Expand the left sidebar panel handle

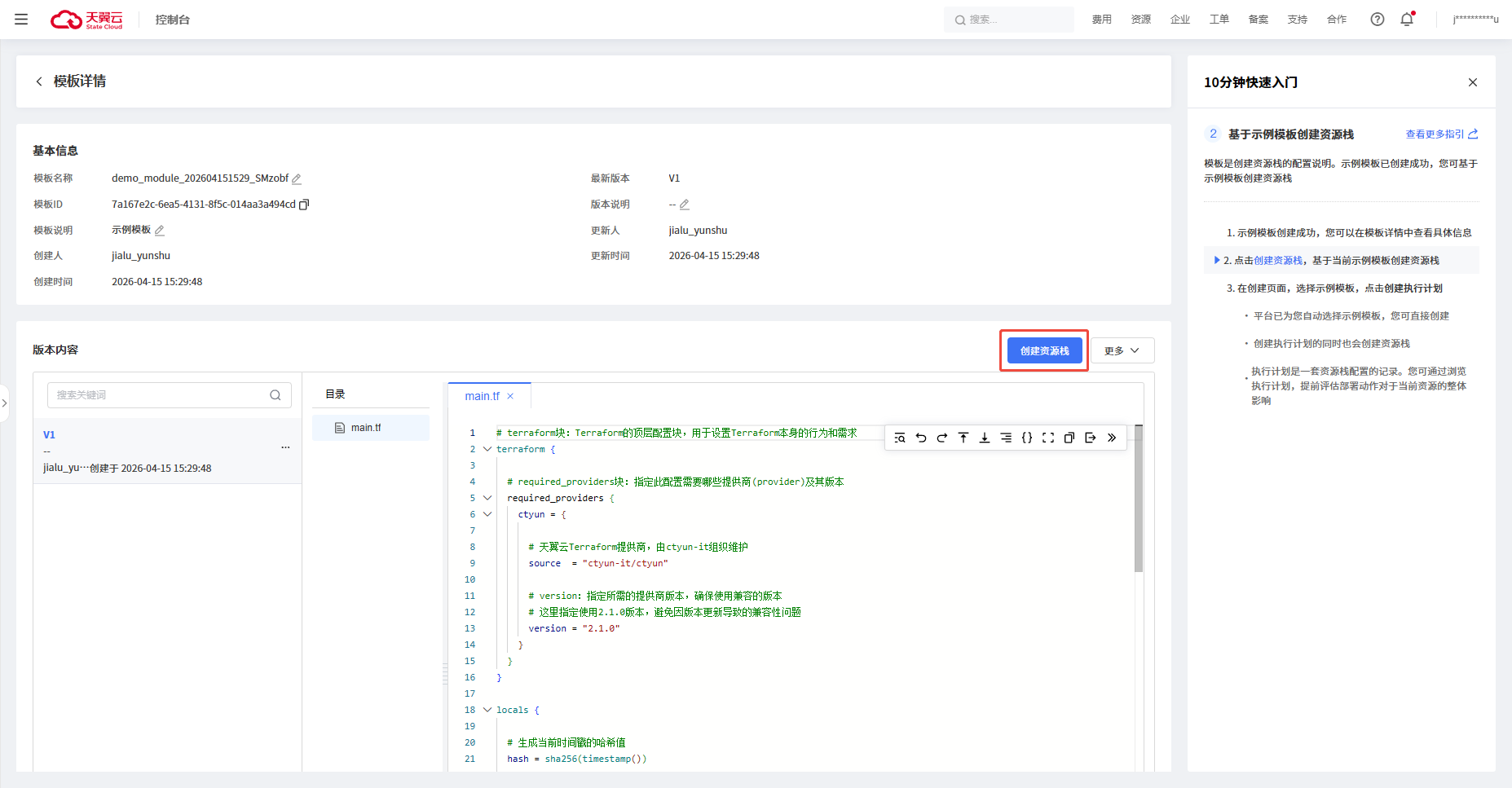click(5, 403)
